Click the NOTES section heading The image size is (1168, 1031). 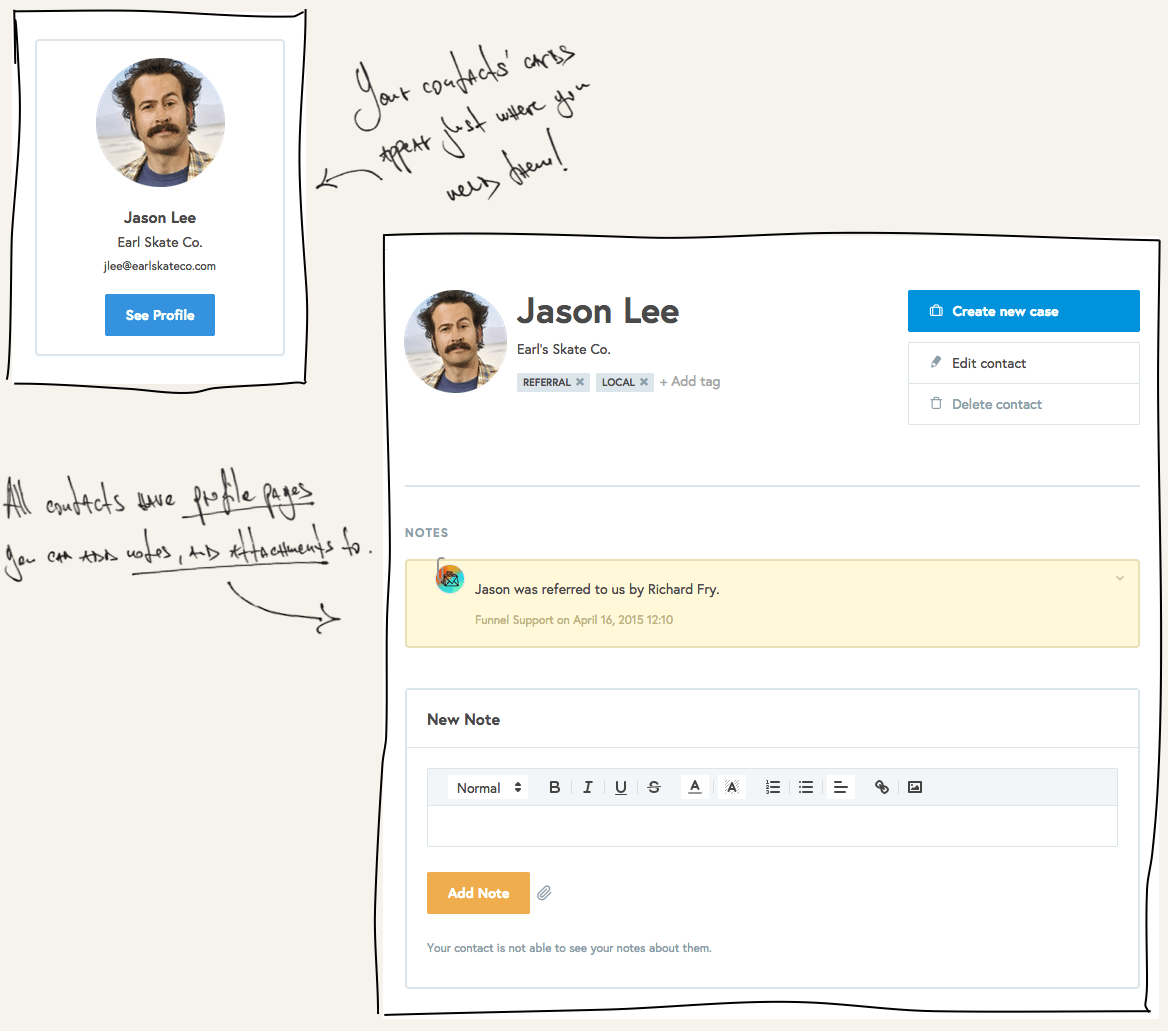pyautogui.click(x=427, y=533)
